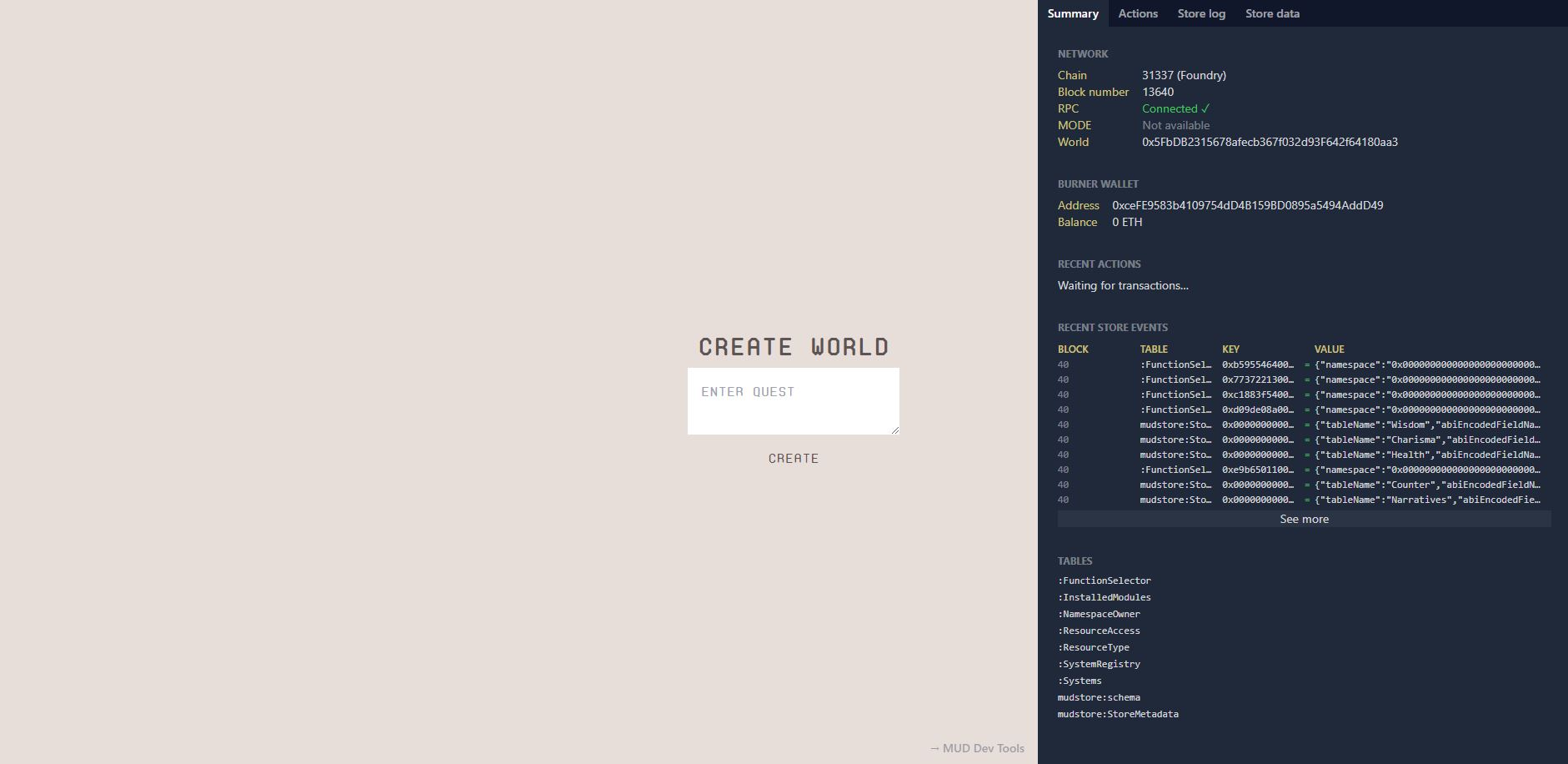Click event key 0xb595546400
Image resolution: width=1568 pixels, height=764 pixels.
pyautogui.click(x=1258, y=364)
